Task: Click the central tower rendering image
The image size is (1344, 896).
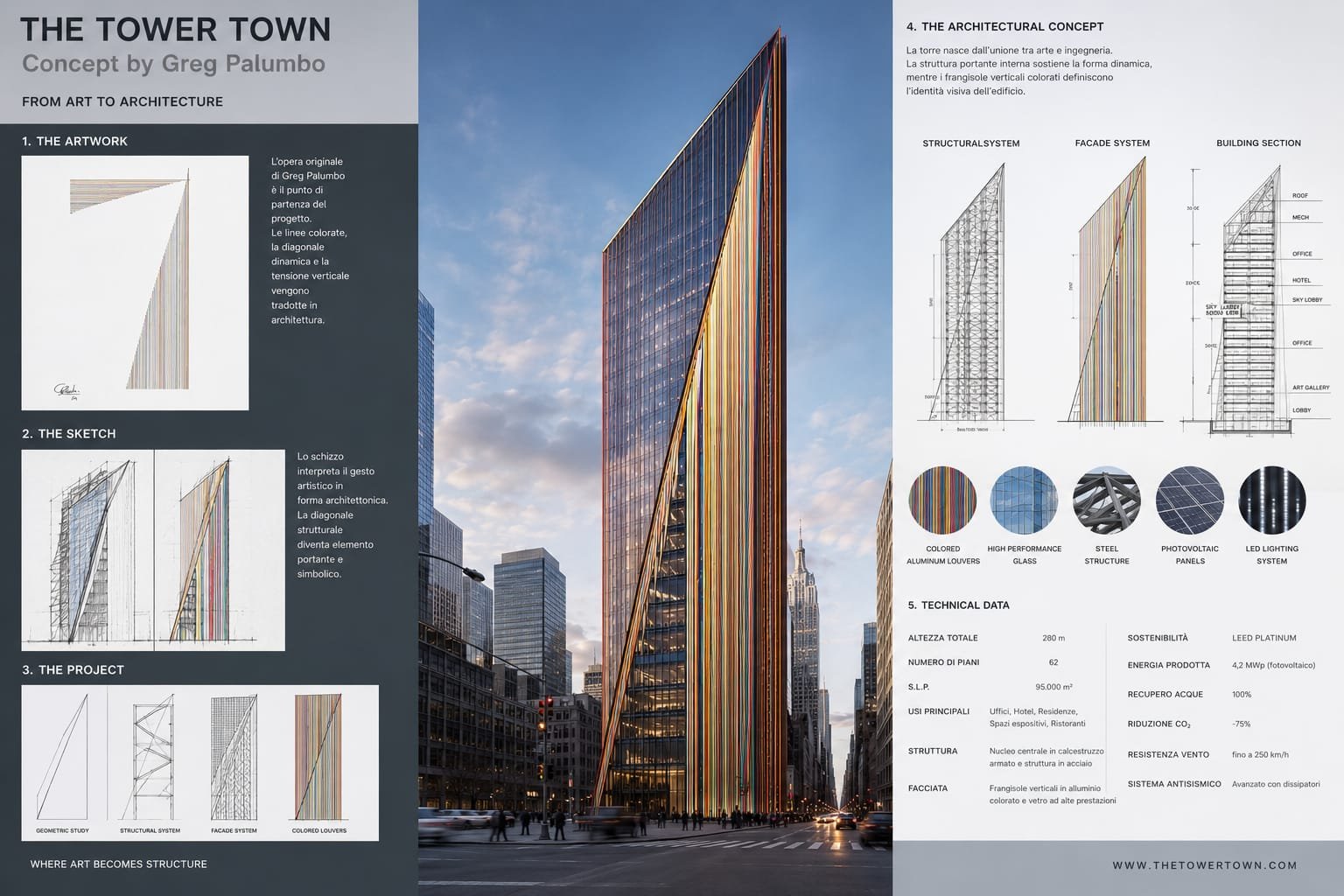Action: tap(655, 448)
